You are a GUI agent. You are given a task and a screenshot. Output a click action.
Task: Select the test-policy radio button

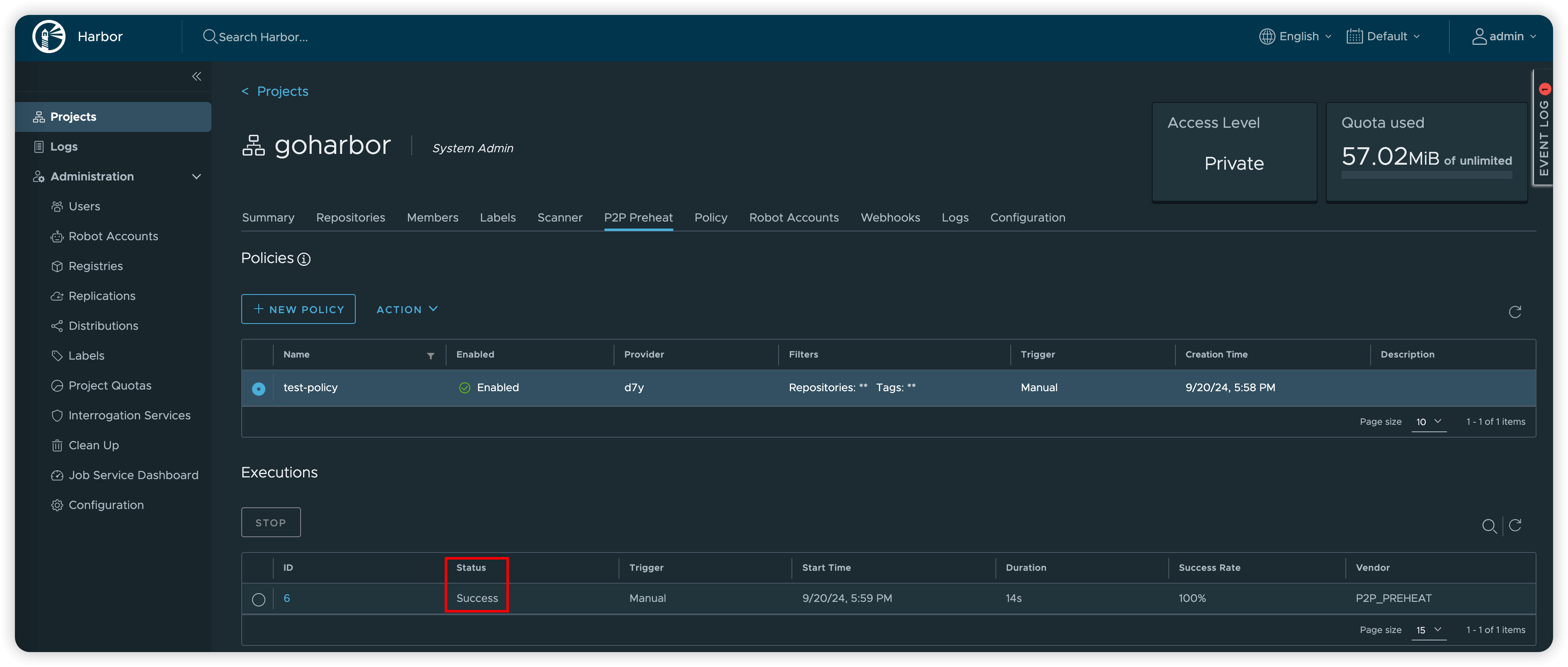(259, 388)
